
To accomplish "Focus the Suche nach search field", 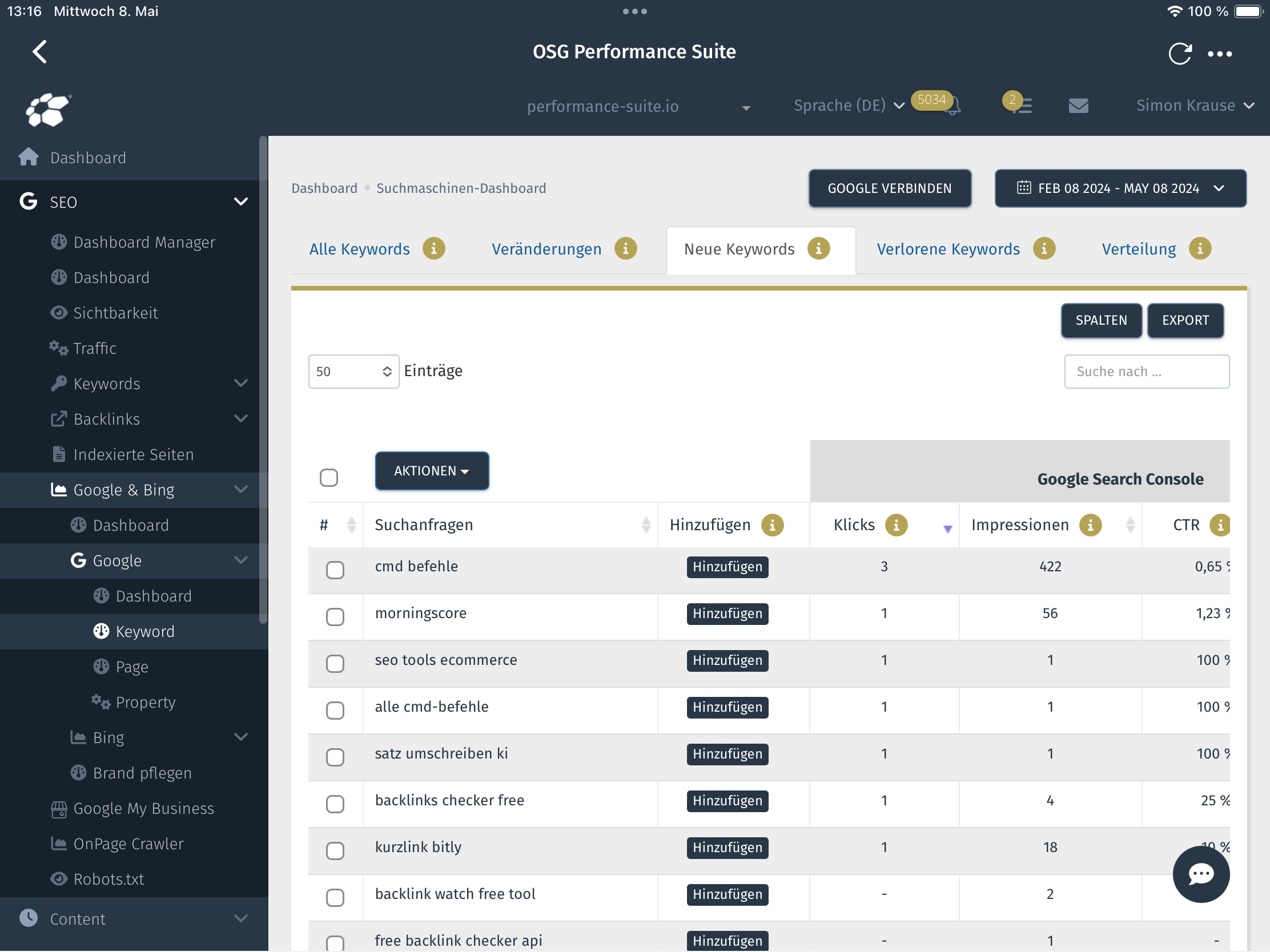I will [x=1147, y=372].
